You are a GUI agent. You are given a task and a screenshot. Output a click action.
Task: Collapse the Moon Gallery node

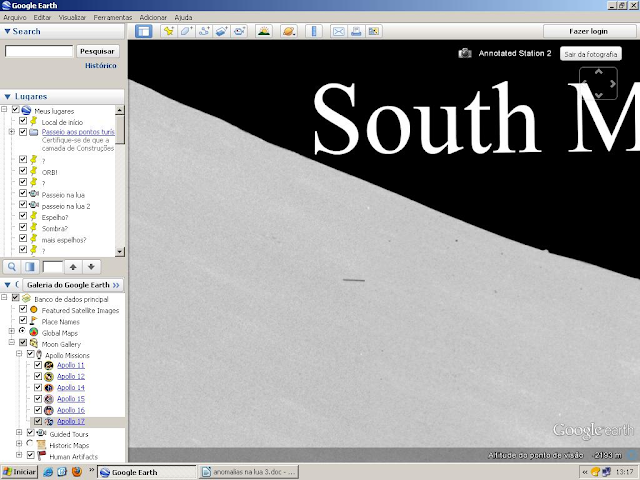(x=12, y=342)
